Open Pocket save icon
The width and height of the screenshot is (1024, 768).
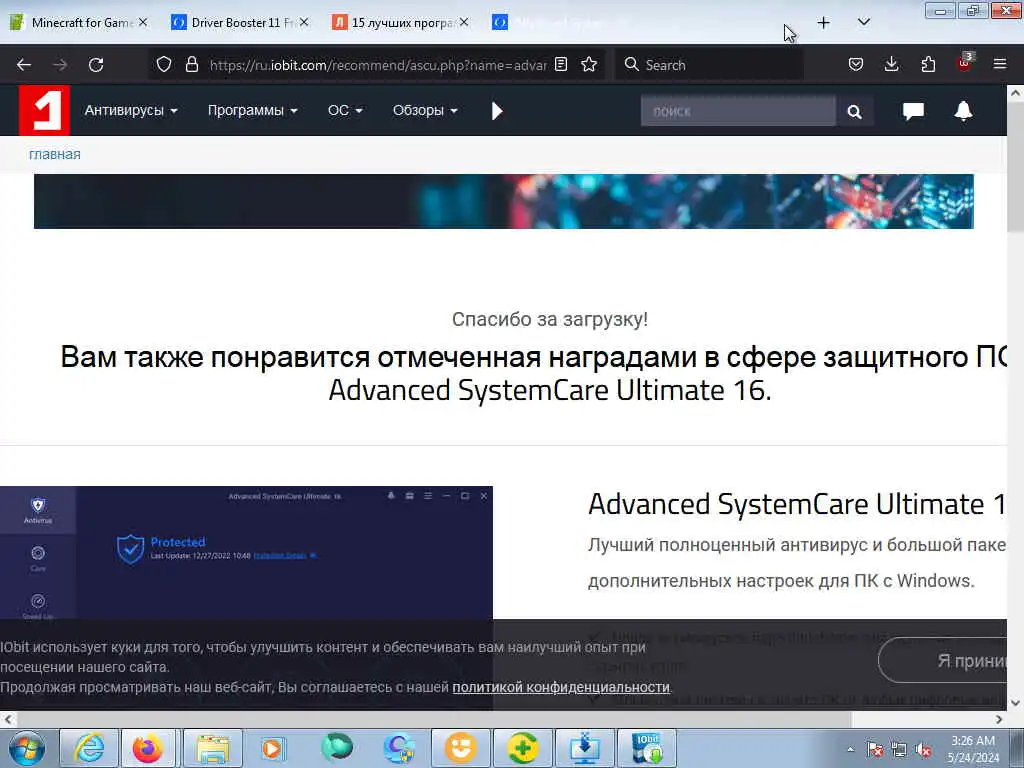pyautogui.click(x=856, y=64)
